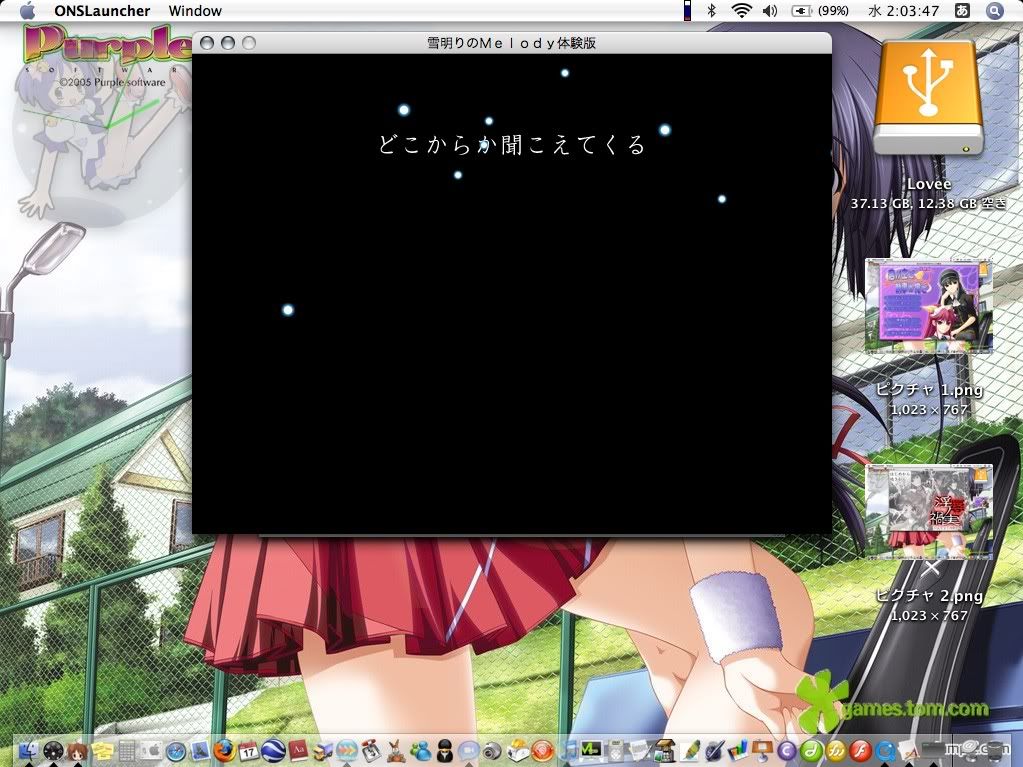Open the bar chart app in Dock
Image resolution: width=1023 pixels, height=767 pixels.
click(x=739, y=751)
